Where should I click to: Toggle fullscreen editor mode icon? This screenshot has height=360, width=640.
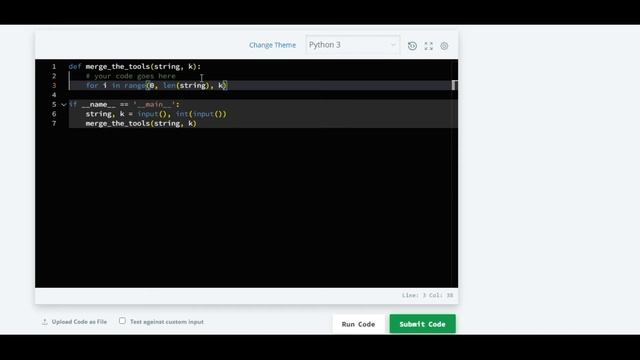coord(428,46)
